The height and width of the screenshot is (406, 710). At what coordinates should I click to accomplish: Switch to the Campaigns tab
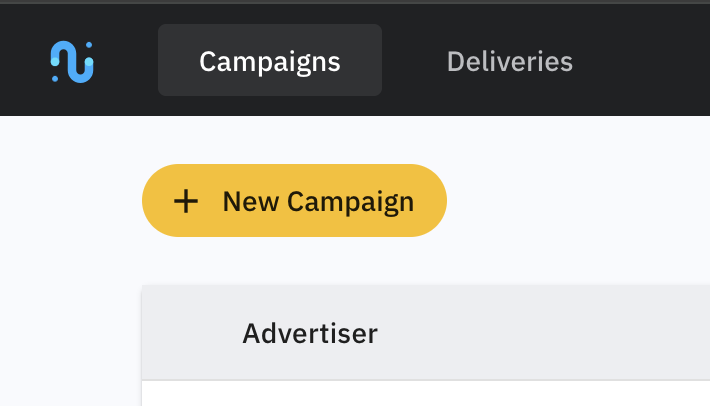(x=270, y=61)
